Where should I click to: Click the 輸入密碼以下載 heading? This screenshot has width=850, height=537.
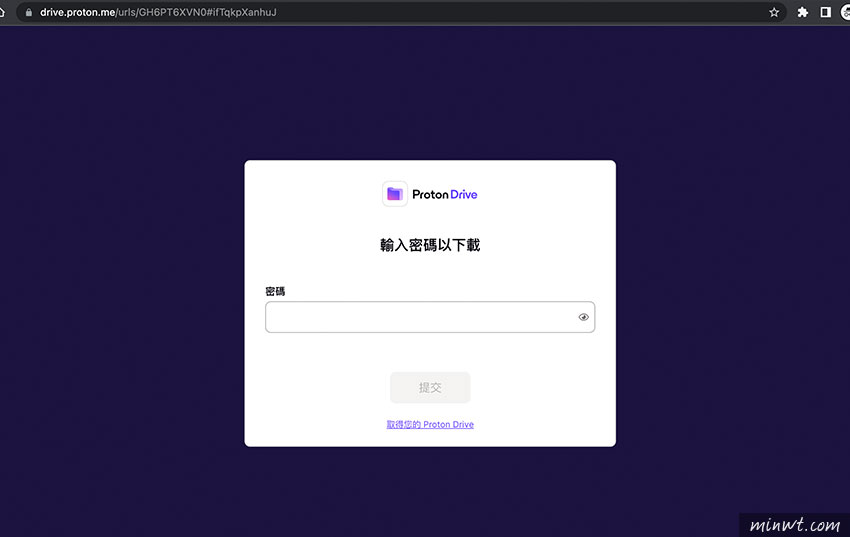click(430, 245)
